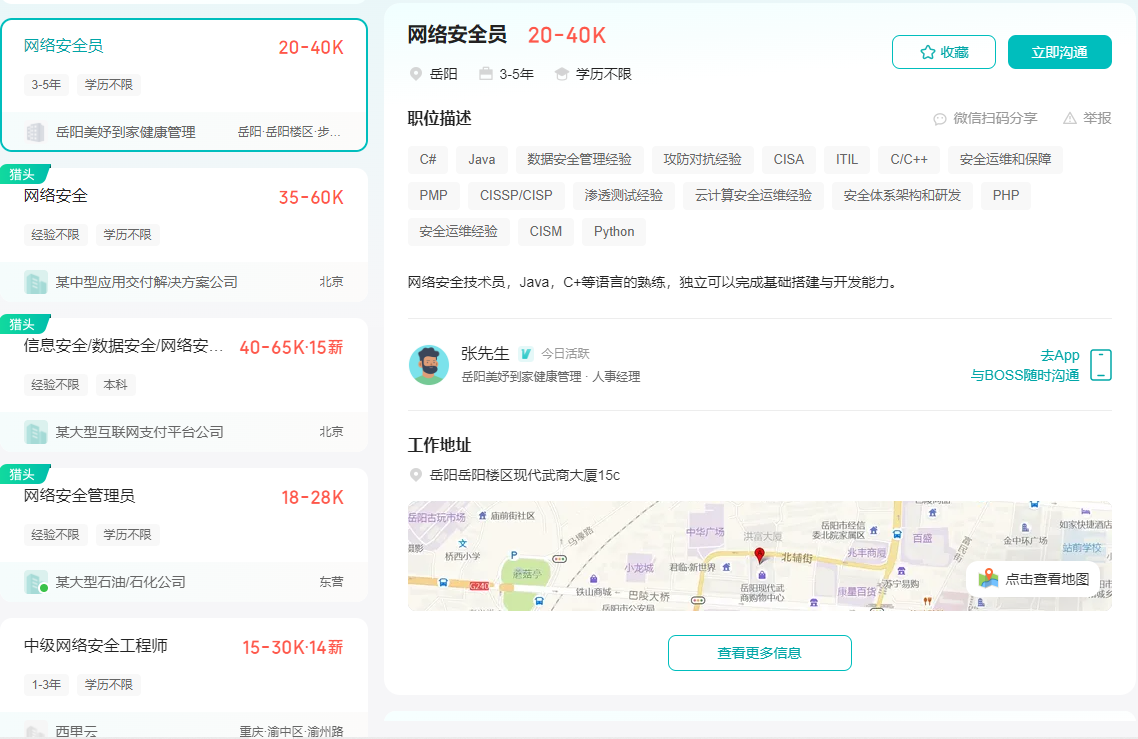Select the PHP tag
Image resolution: width=1138 pixels, height=739 pixels.
(x=1006, y=195)
